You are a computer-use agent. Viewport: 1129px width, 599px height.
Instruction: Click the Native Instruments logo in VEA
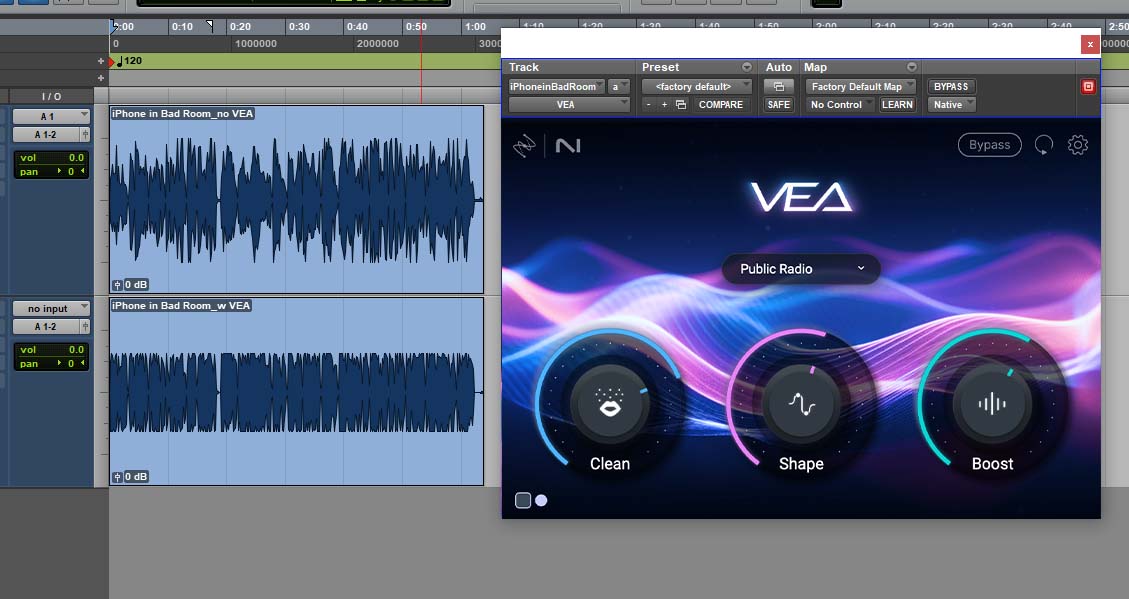(568, 146)
